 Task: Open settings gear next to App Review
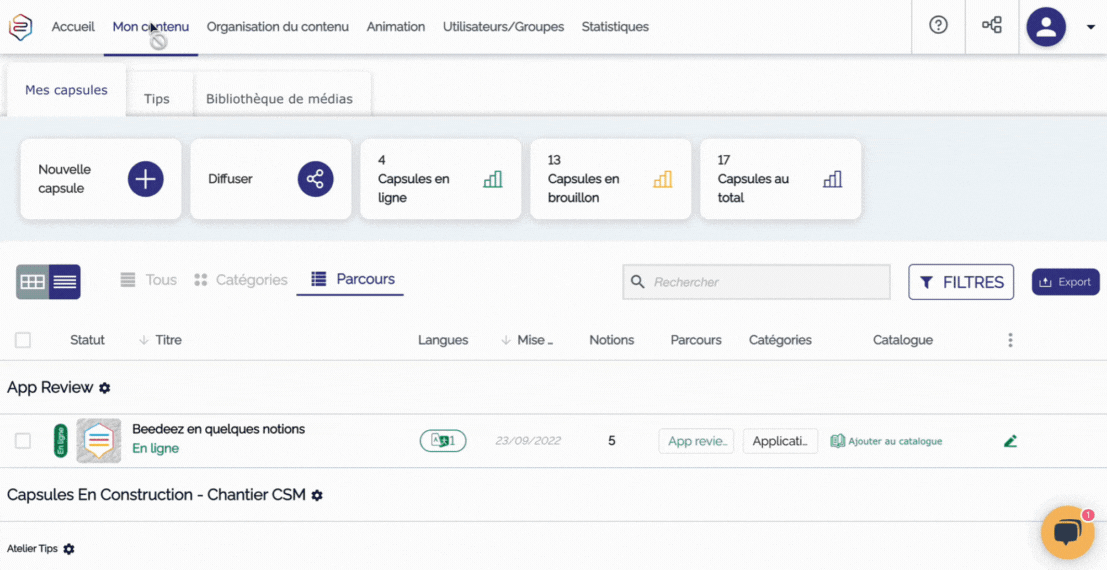(x=105, y=388)
